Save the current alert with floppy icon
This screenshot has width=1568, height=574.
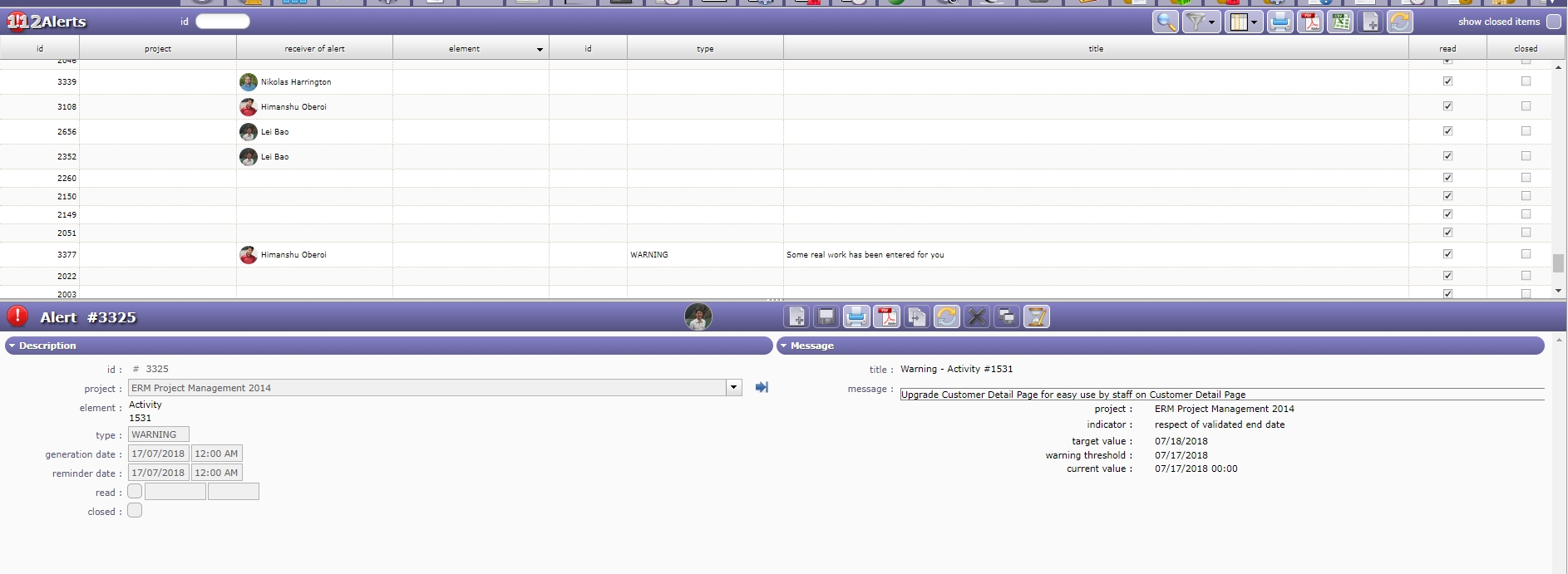click(x=826, y=317)
